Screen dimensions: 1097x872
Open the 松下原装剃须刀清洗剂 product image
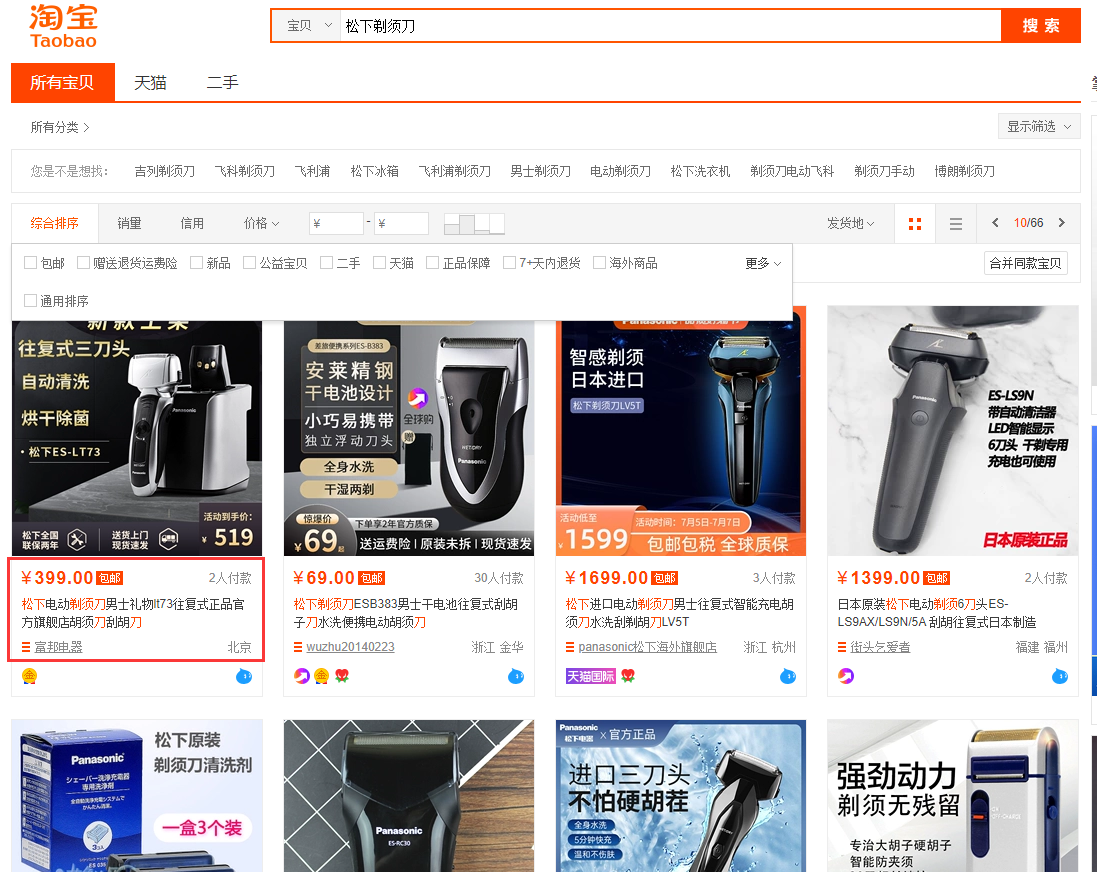[137, 796]
